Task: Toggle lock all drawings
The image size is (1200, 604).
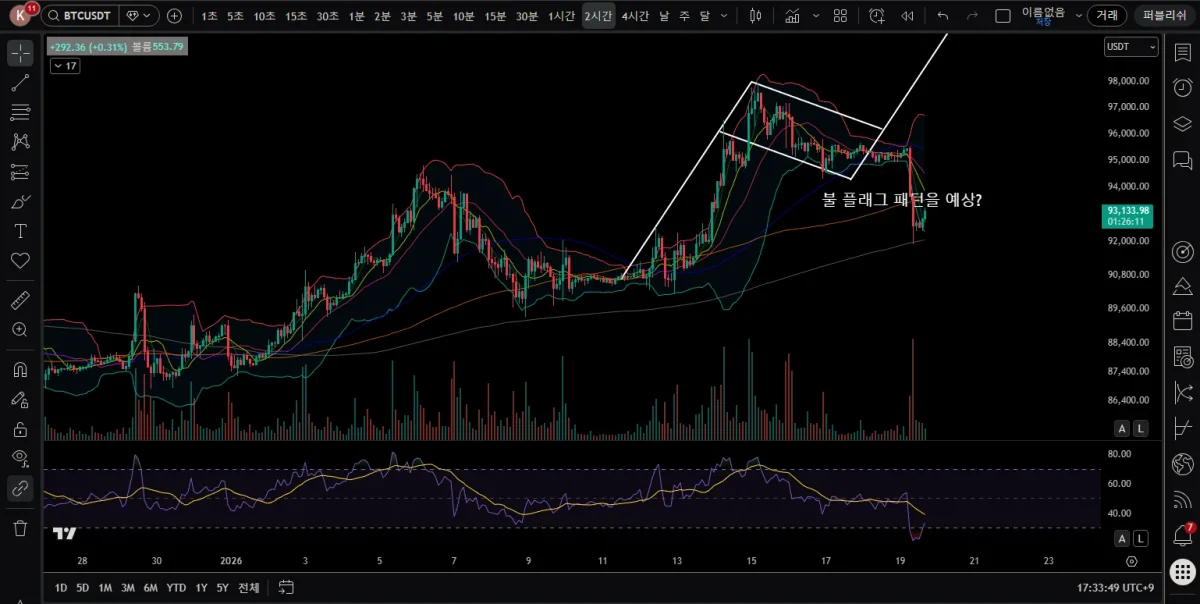Action: [x=20, y=429]
